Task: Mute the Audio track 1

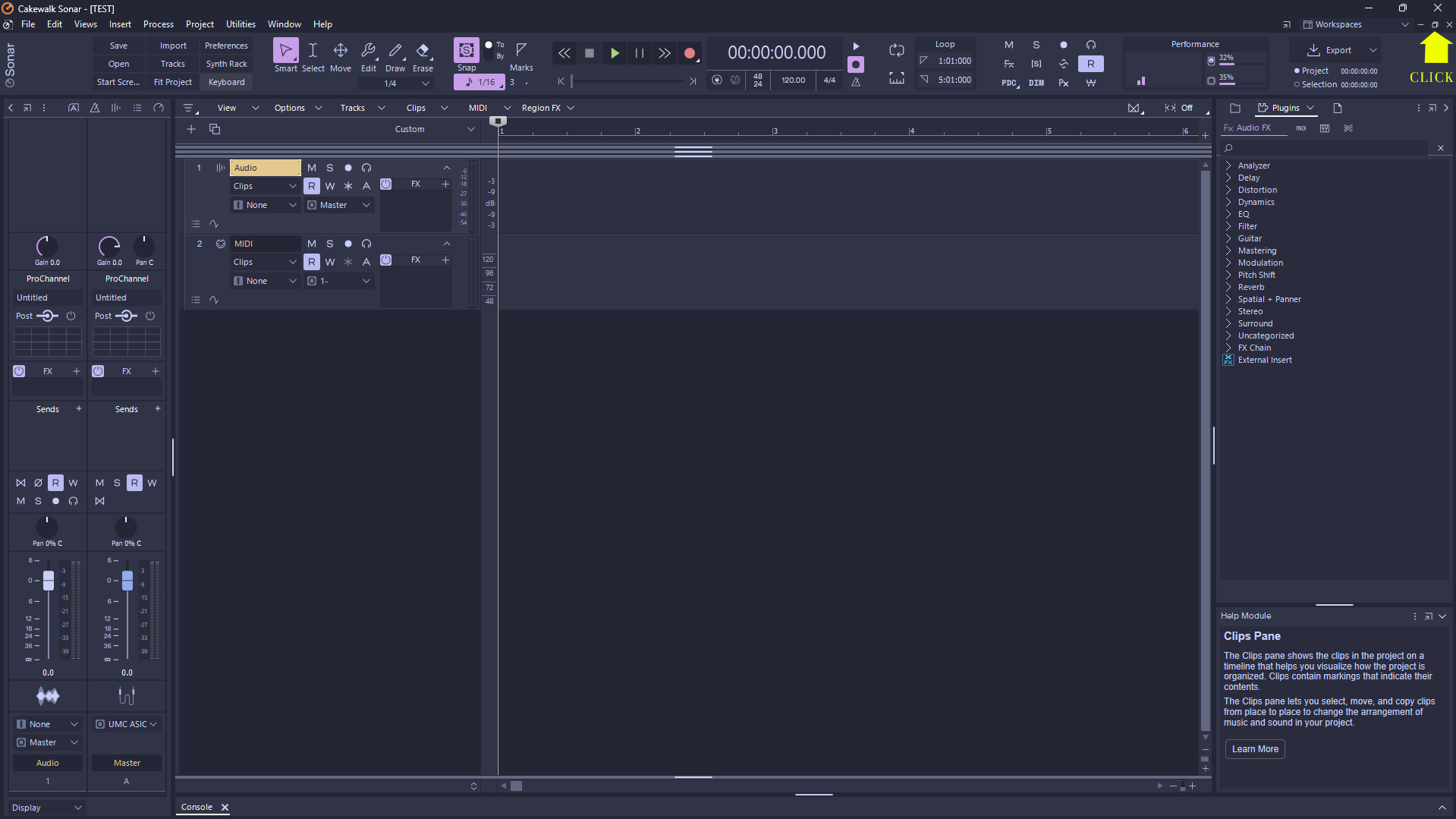Action: 311,168
